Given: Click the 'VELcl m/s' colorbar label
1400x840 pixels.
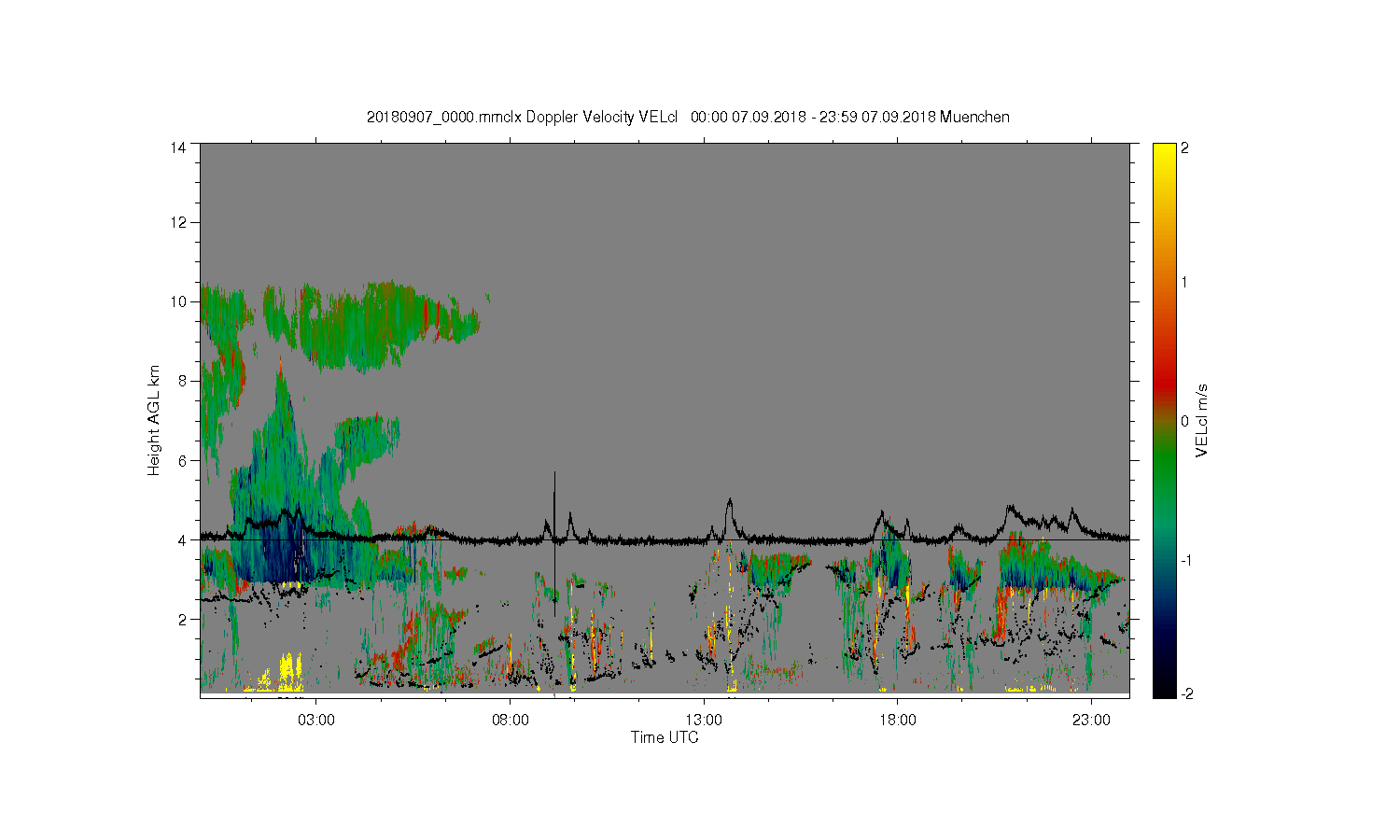Looking at the screenshot, I should (x=1202, y=420).
